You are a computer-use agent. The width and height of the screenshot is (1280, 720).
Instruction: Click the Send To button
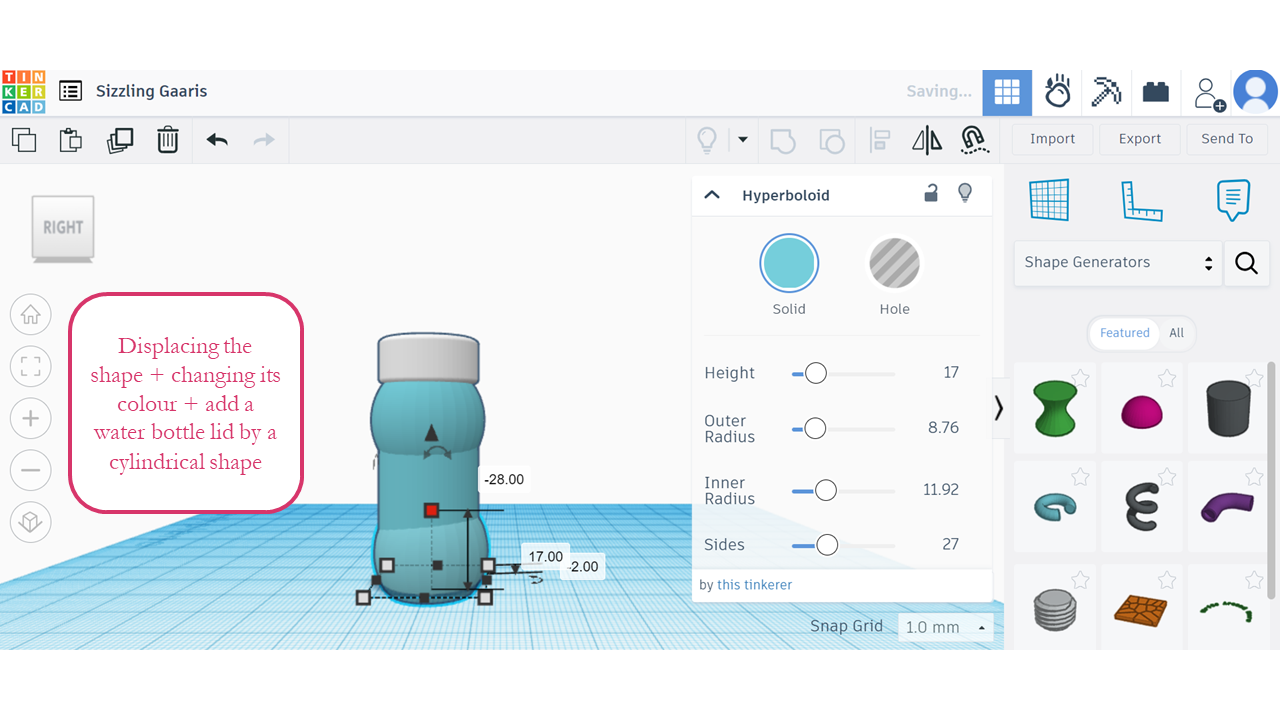pyautogui.click(x=1227, y=139)
